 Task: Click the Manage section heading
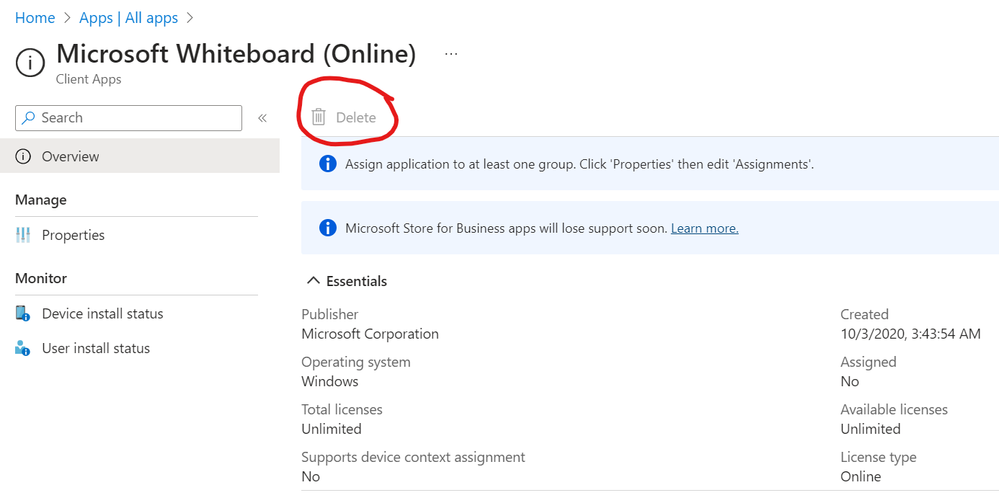pos(41,200)
